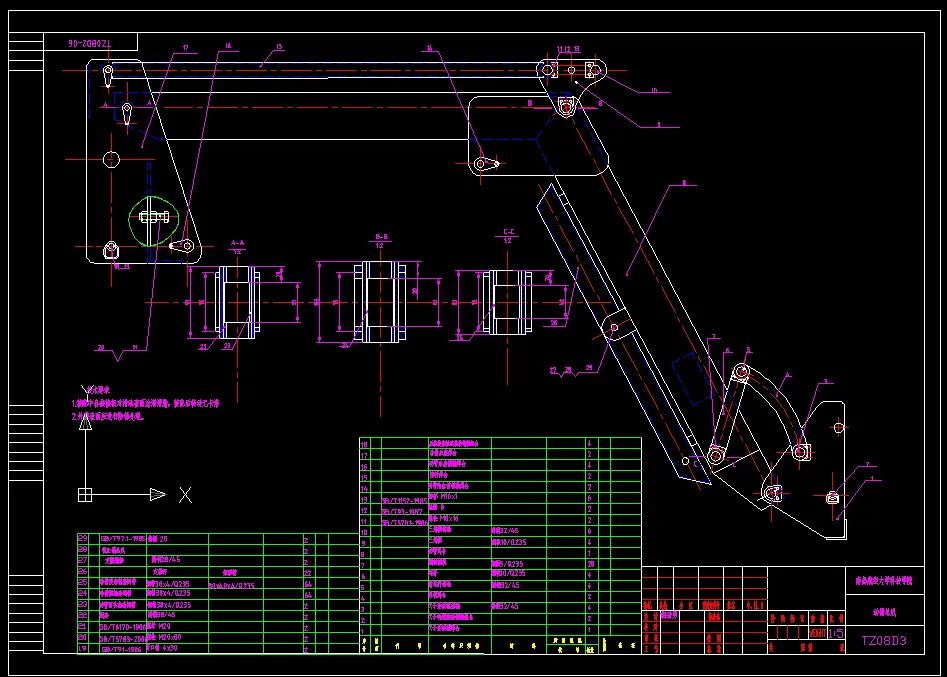Click the UCS origin square icon
Image resolution: width=947 pixels, height=677 pixels.
[85, 495]
